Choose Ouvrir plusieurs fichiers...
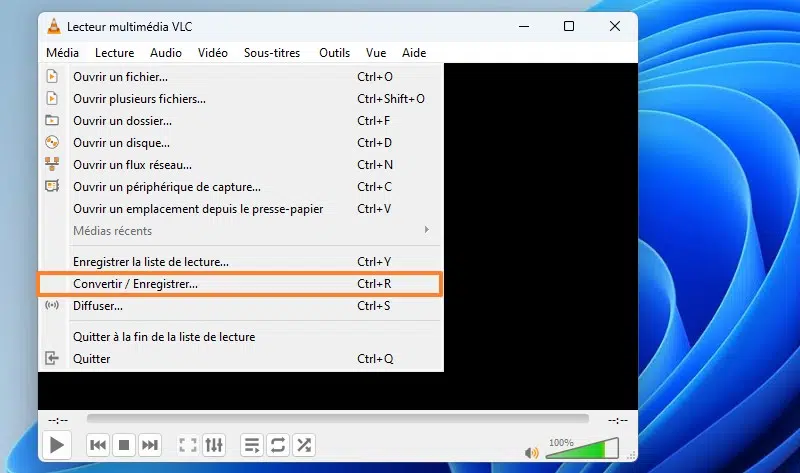 [240, 99]
